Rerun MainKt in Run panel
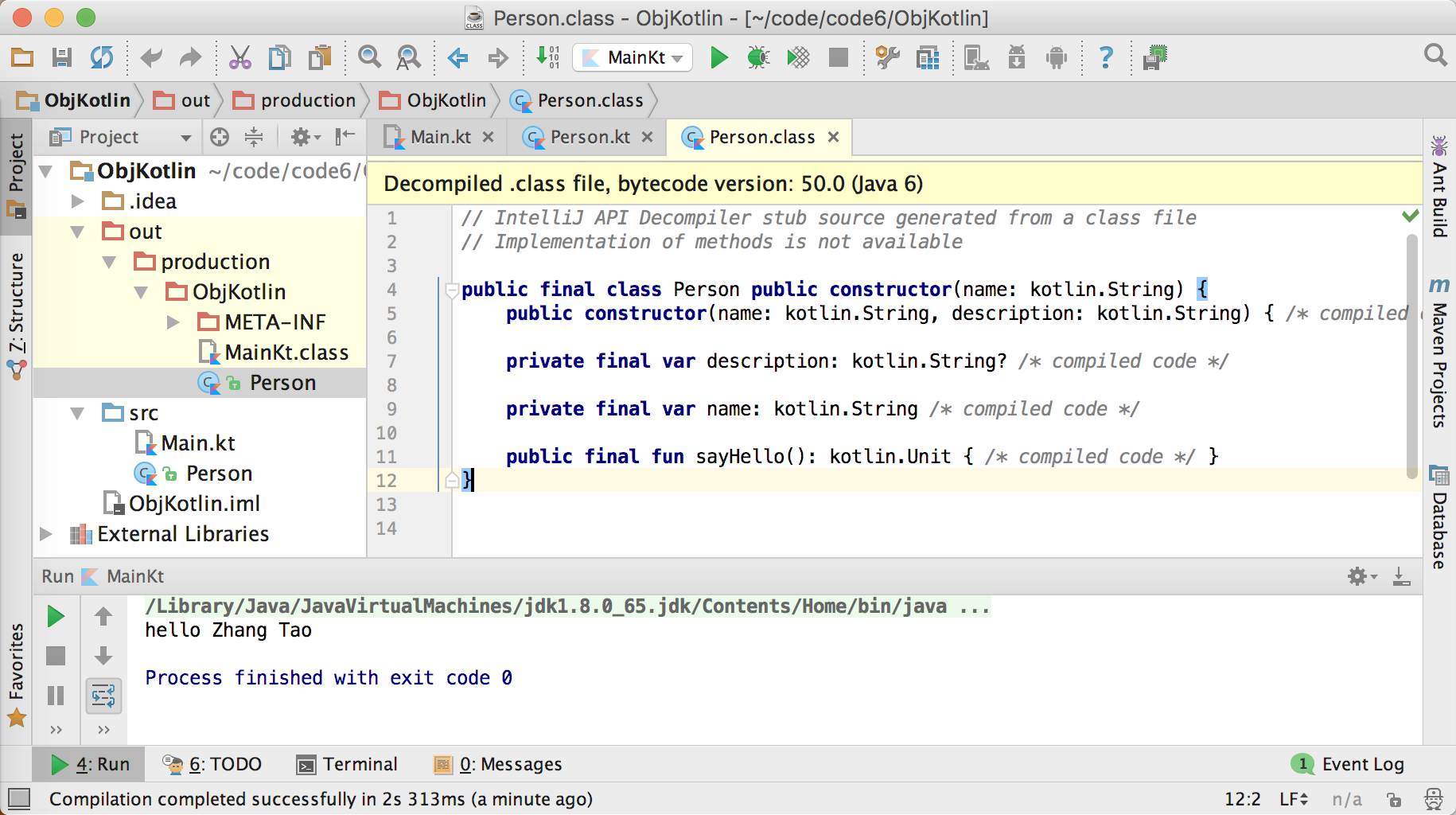The width and height of the screenshot is (1456, 815). (x=56, y=617)
